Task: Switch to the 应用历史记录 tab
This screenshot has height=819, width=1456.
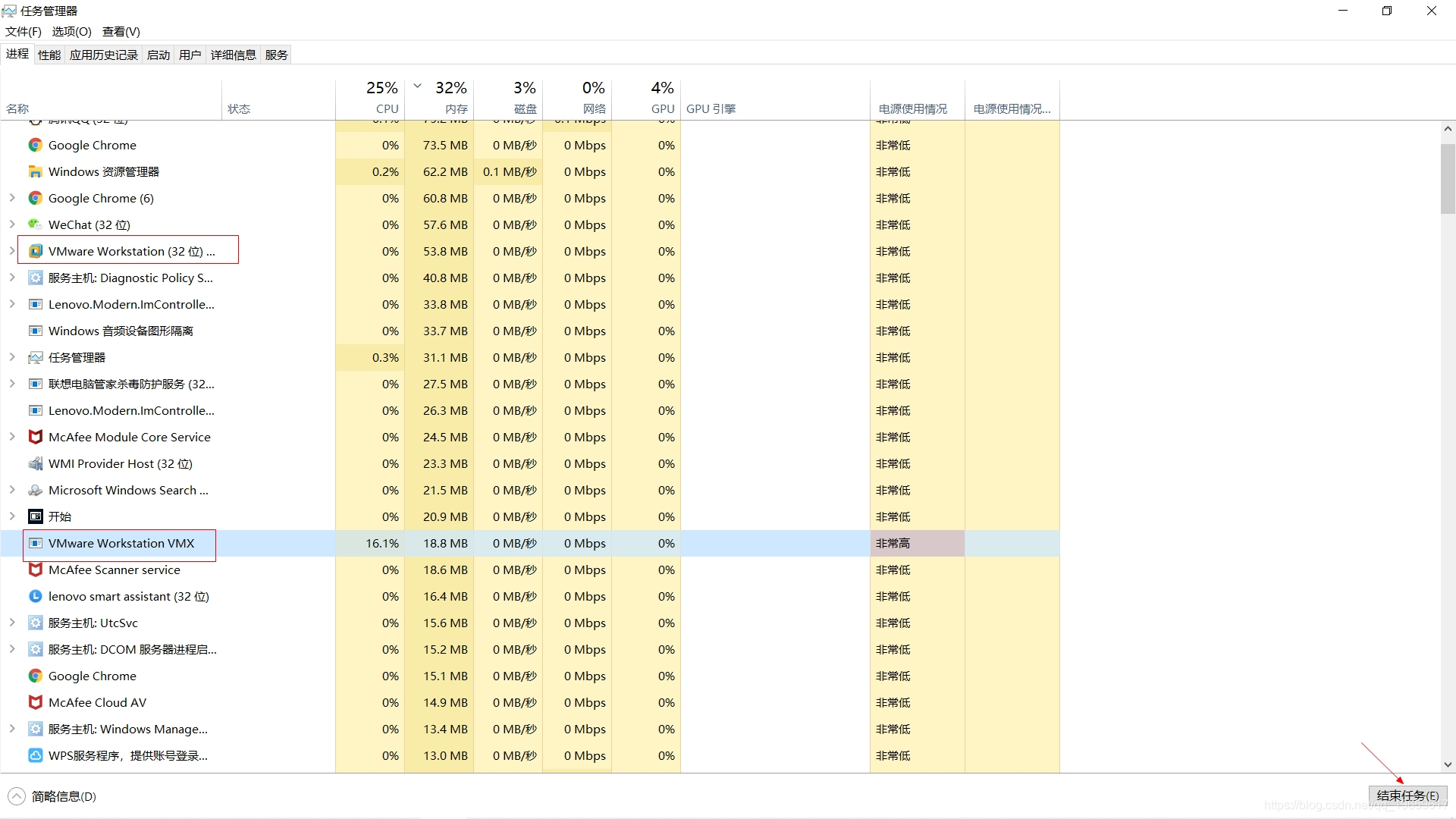Action: (x=104, y=55)
